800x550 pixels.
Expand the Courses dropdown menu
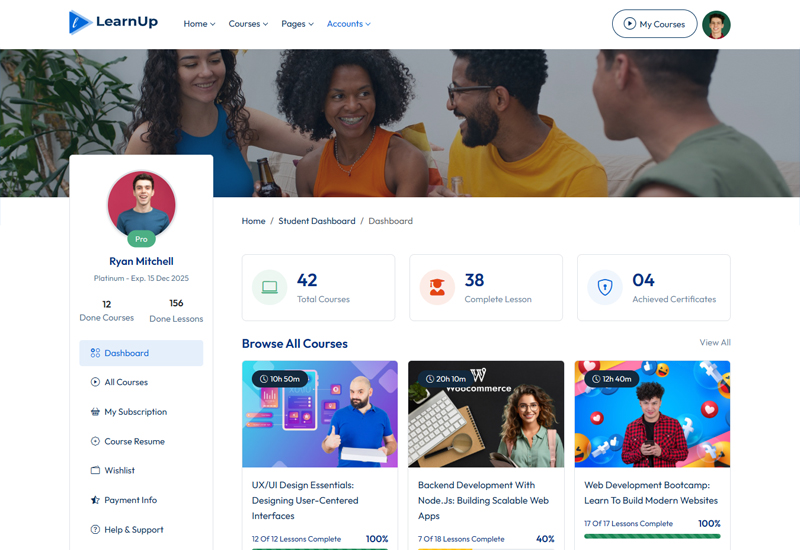pyautogui.click(x=248, y=24)
